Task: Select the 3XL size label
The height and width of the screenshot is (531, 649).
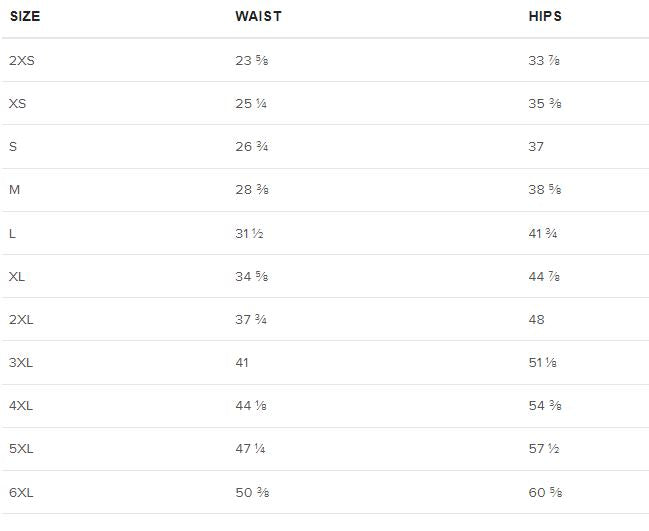Action: coord(21,363)
